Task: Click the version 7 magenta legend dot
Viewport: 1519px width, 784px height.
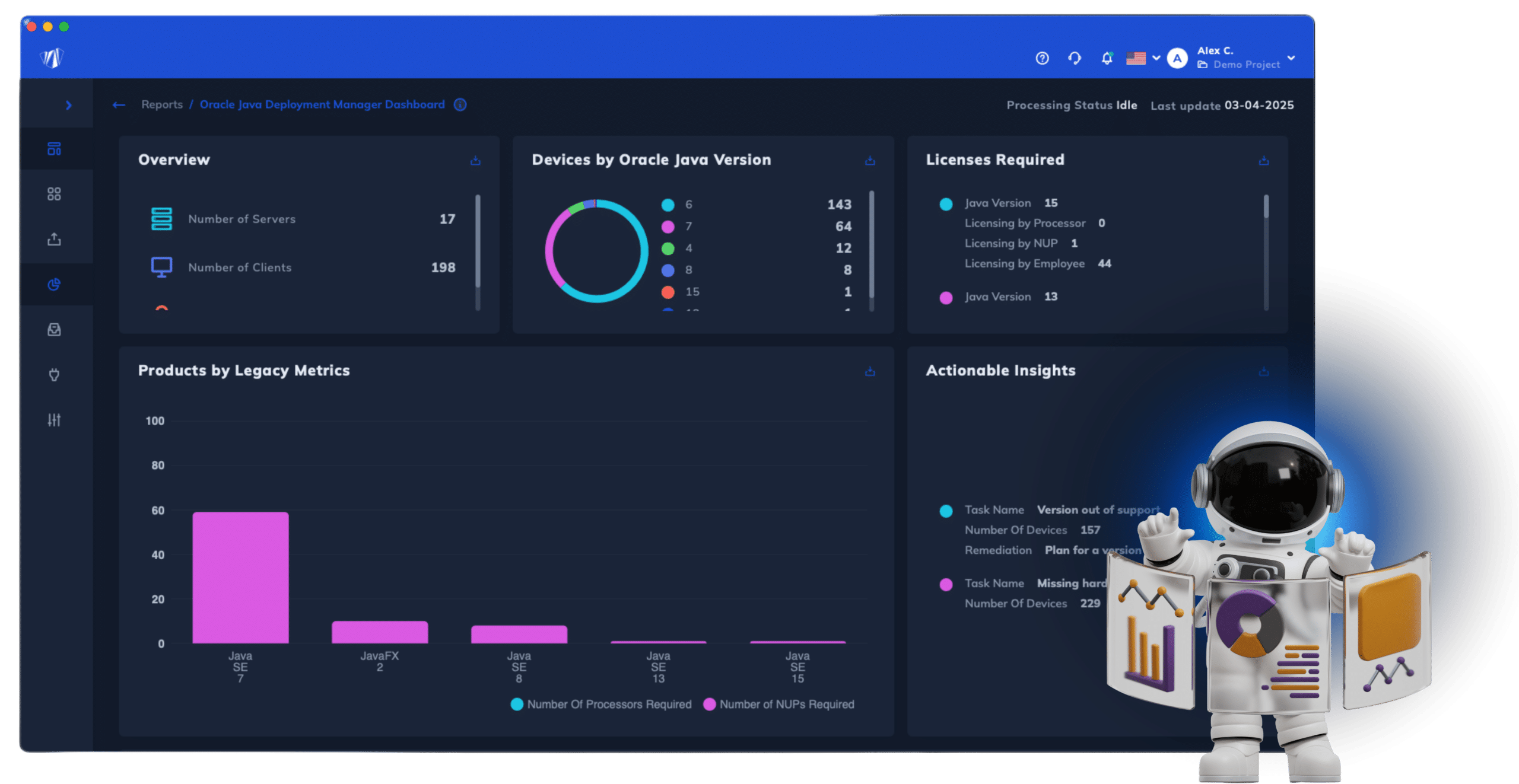Action: pyautogui.click(x=668, y=227)
